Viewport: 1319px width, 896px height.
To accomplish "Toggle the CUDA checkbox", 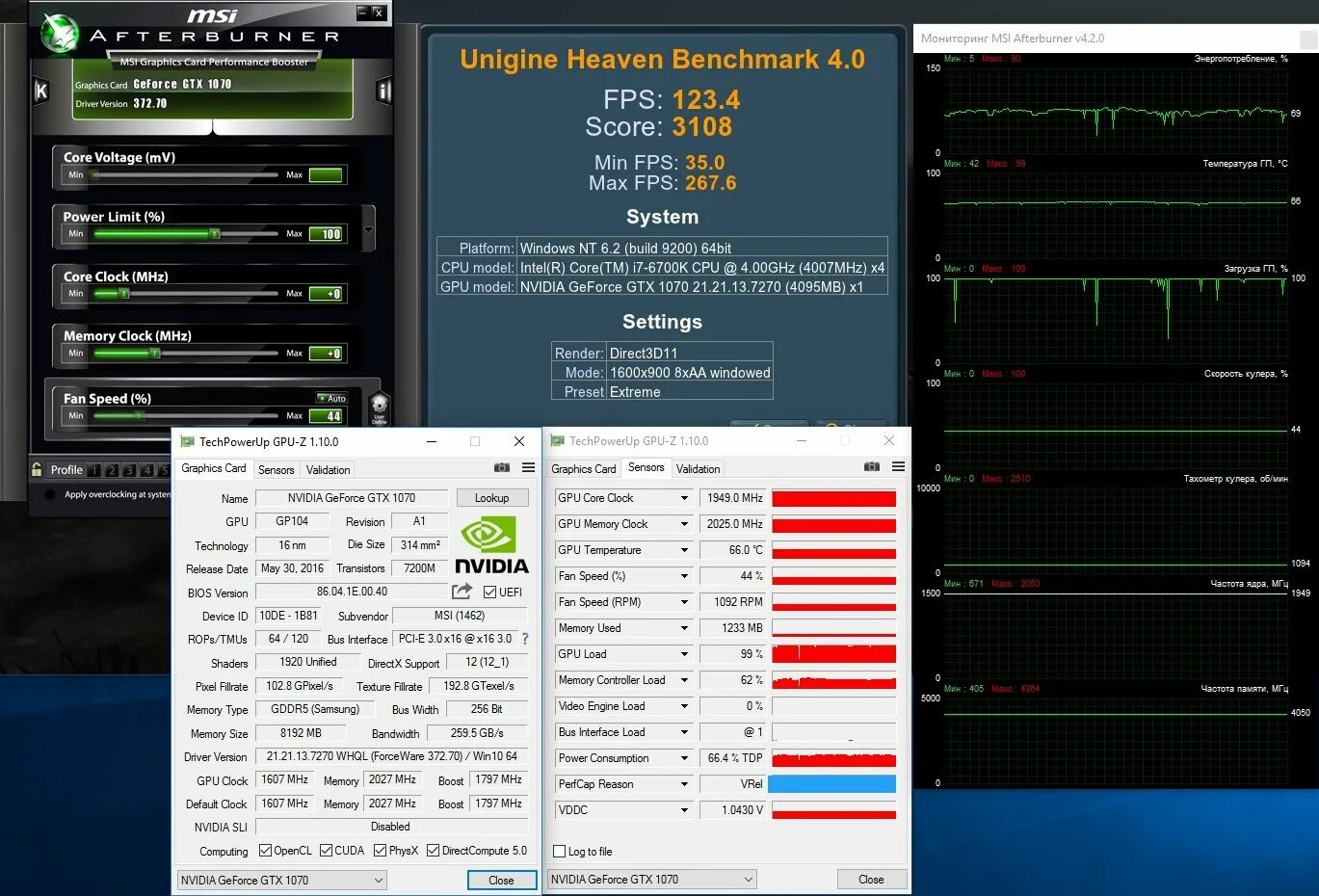I will click(x=327, y=851).
